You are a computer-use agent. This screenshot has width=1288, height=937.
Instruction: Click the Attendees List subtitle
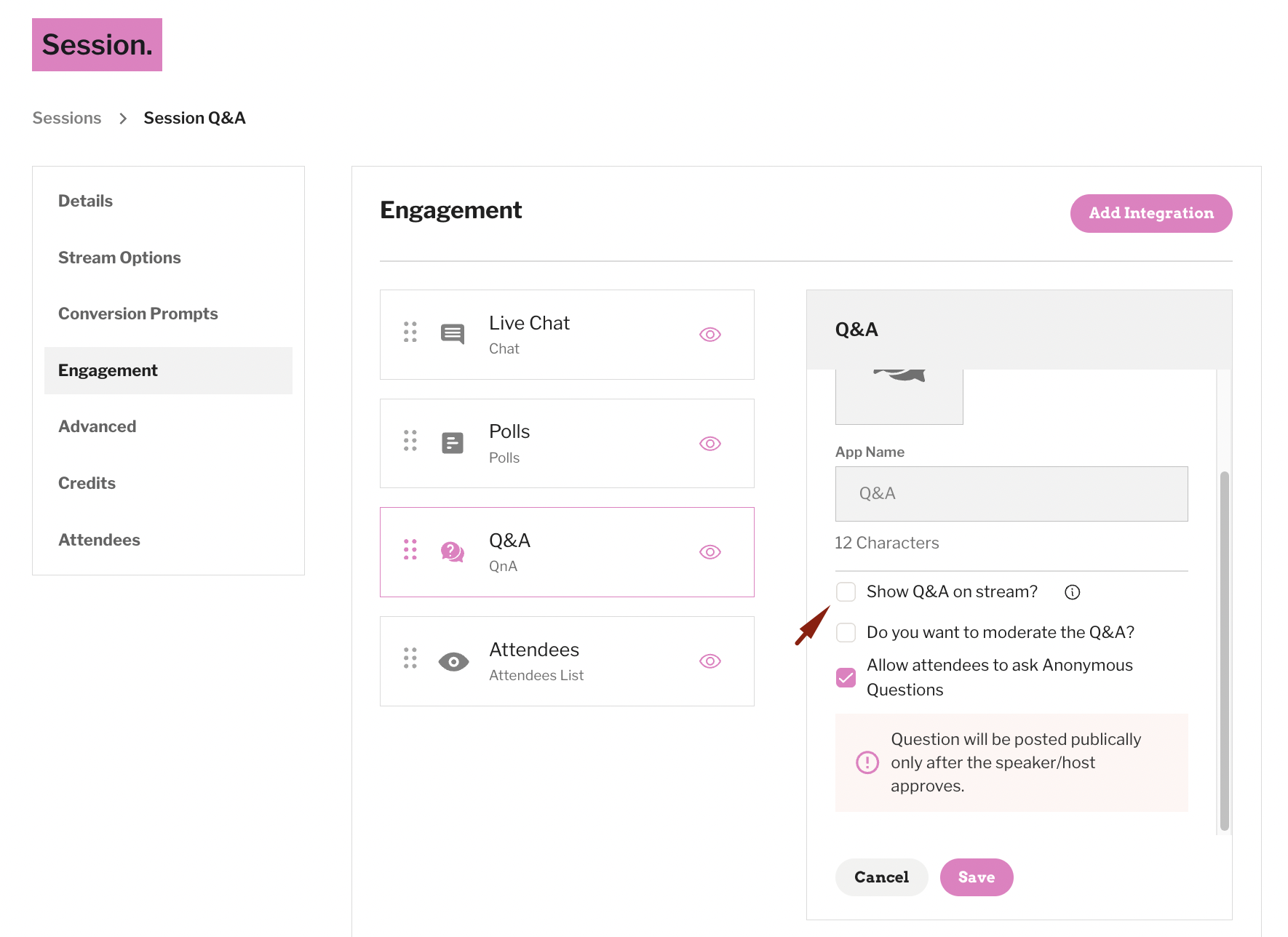click(536, 675)
